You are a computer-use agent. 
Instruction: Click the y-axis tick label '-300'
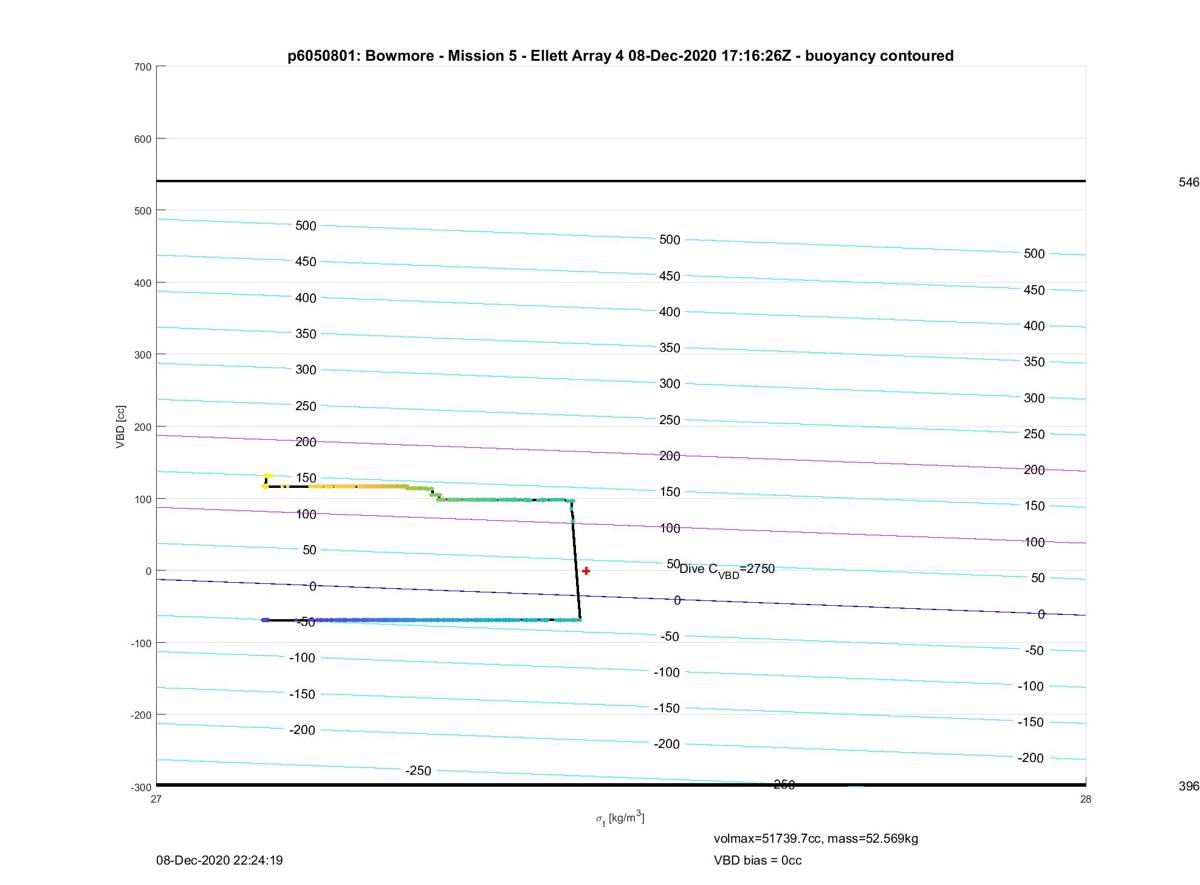click(140, 787)
